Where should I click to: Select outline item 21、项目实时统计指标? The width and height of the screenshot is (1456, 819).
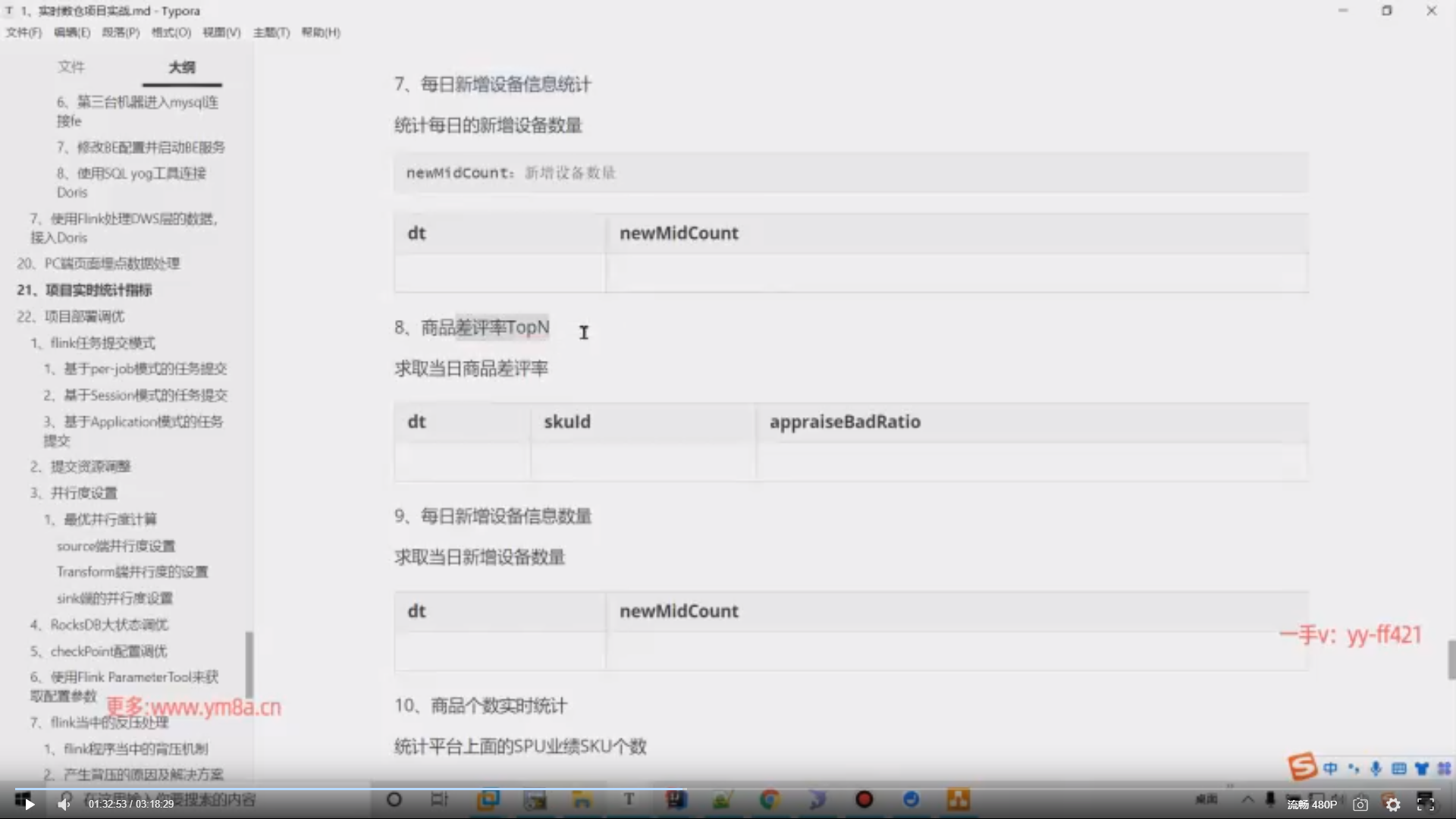coord(84,290)
